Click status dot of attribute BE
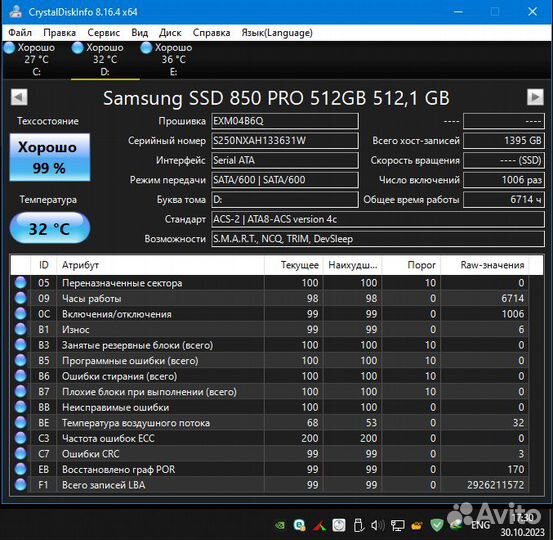Viewport: 553px width, 540px height. pyautogui.click(x=20, y=423)
